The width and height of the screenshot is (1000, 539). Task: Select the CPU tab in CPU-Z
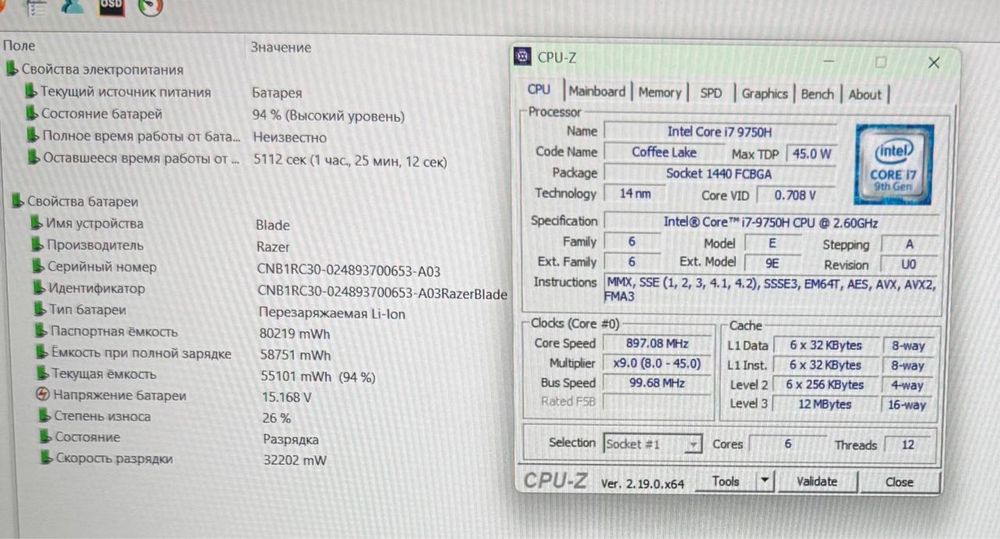tap(539, 90)
